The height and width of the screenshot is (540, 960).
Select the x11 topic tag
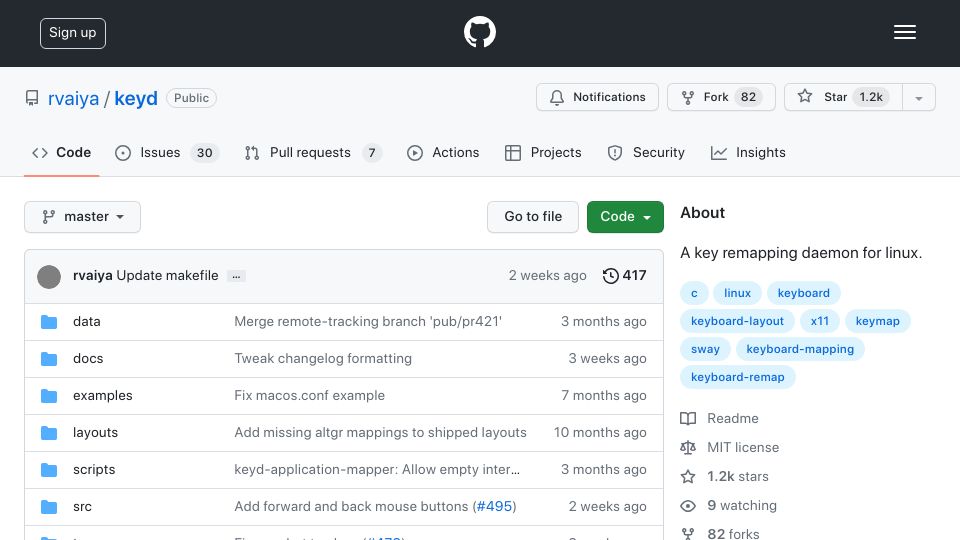820,321
